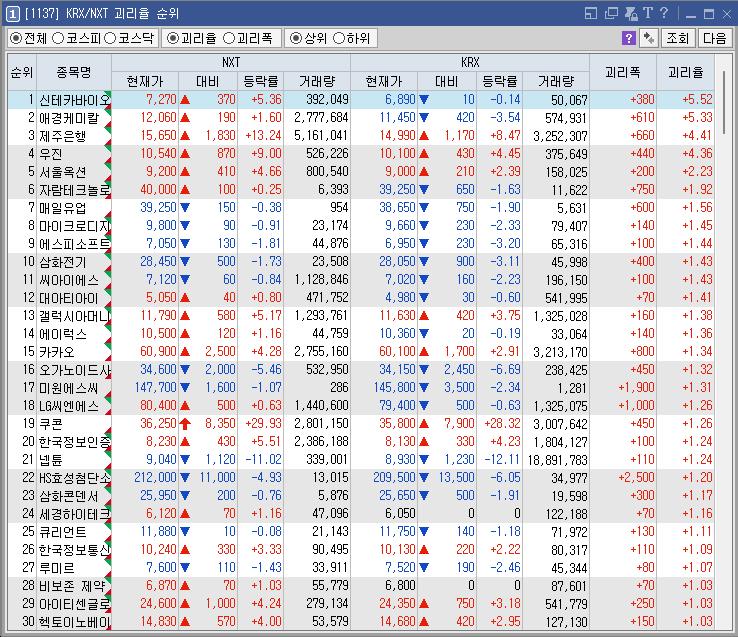Click the duplicate window icon in title bar

click(611, 13)
